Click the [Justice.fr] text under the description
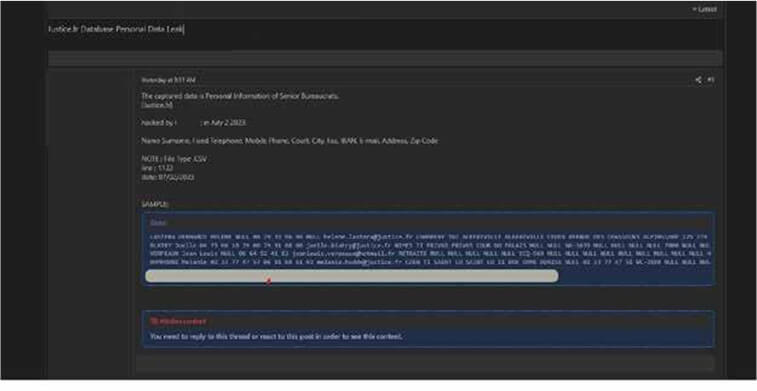Image resolution: width=757 pixels, height=391 pixels. click(x=157, y=105)
